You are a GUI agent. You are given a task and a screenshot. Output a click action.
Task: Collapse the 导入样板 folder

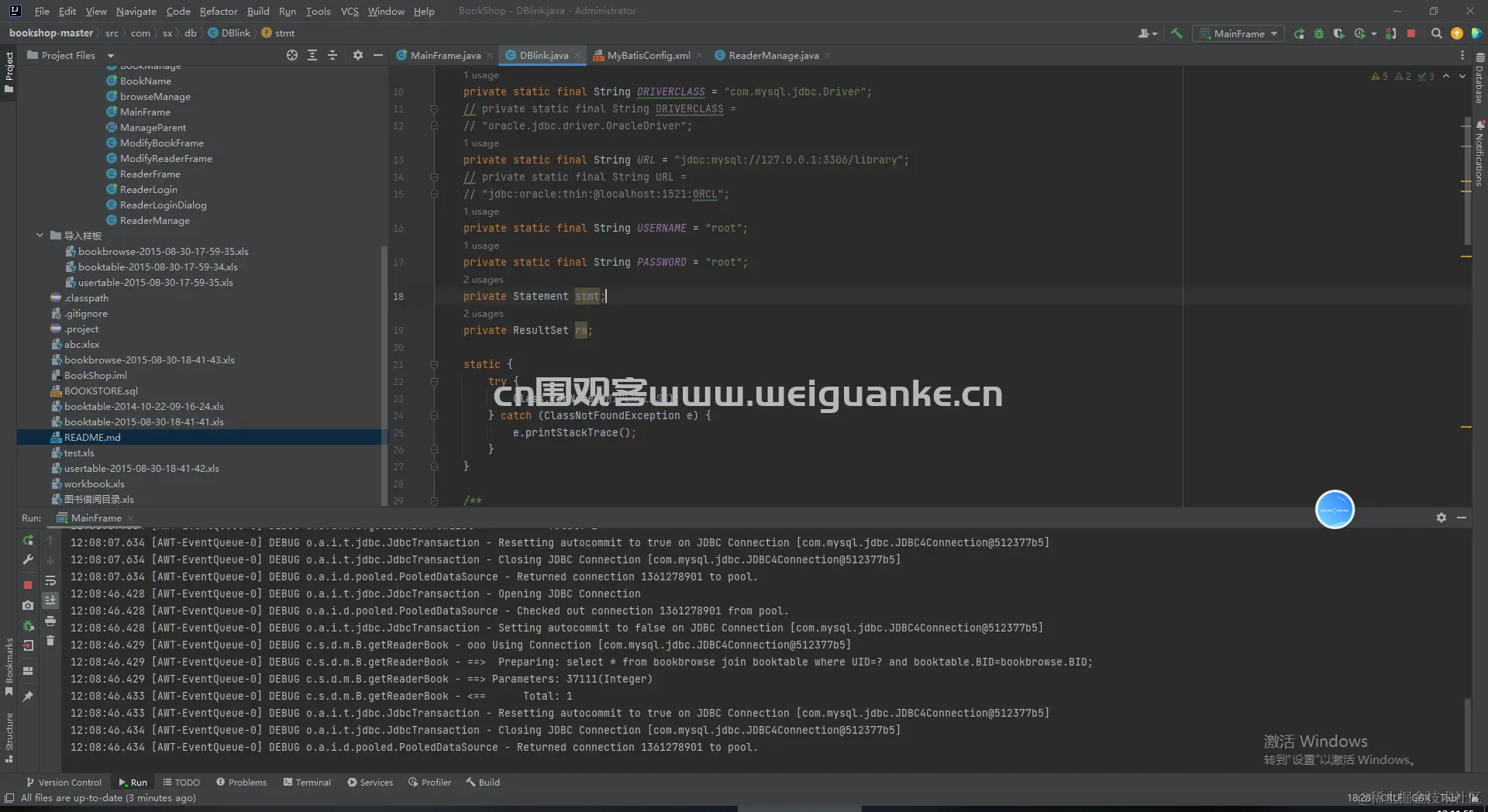40,236
